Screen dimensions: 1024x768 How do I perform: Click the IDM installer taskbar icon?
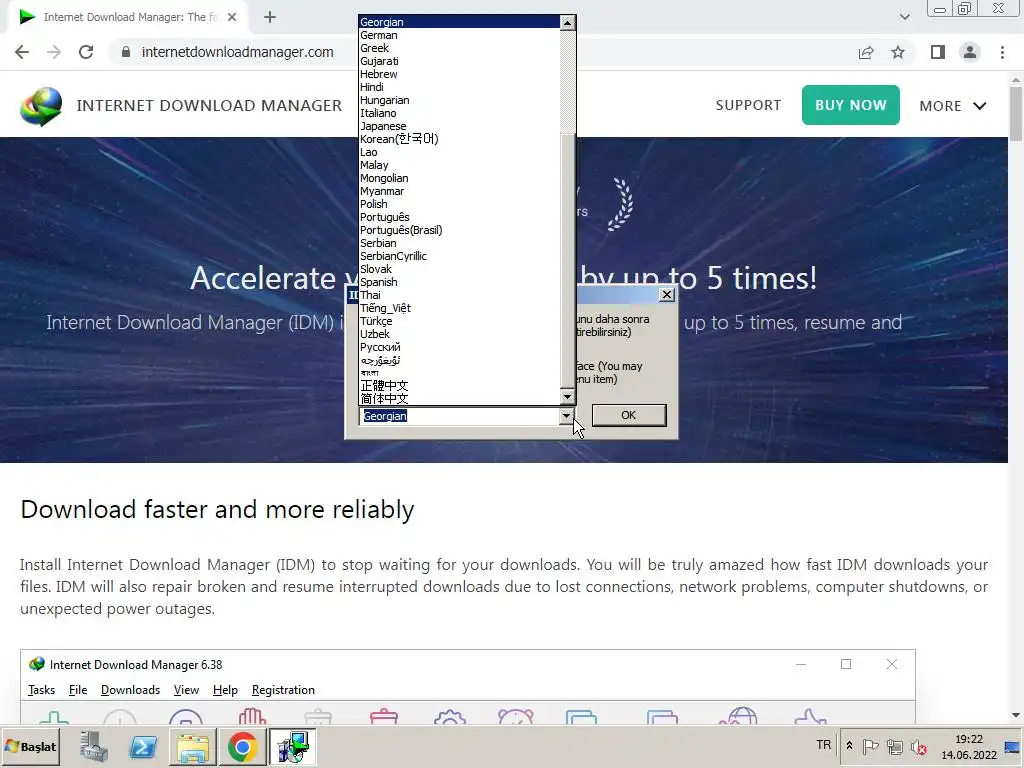292,747
